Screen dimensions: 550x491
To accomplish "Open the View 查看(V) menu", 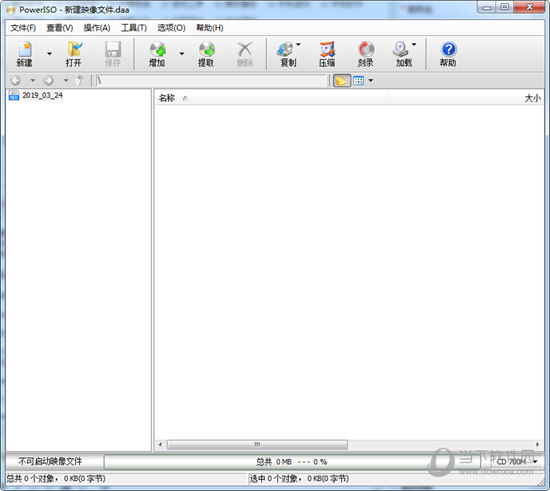I will 60,28.
